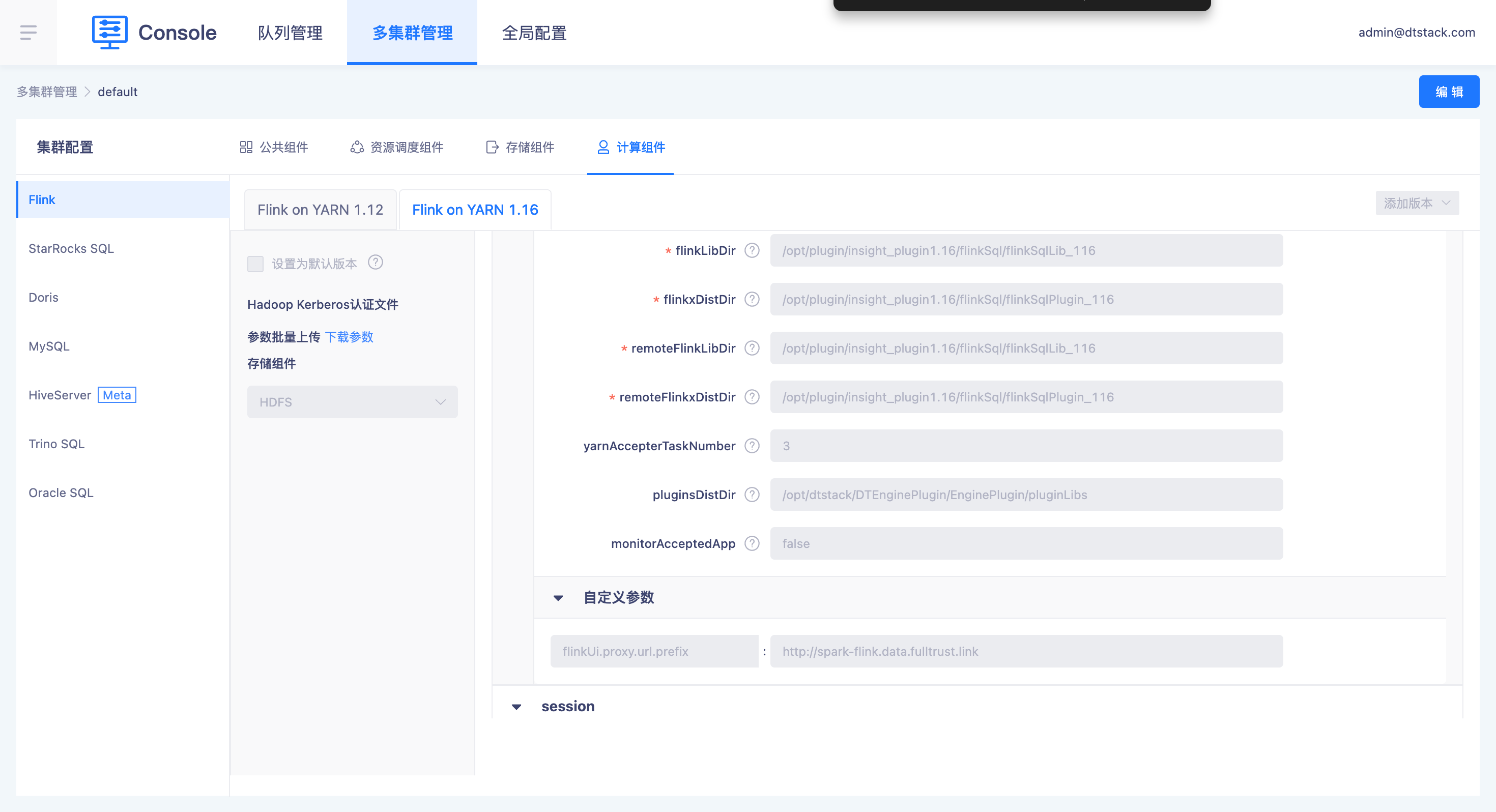Image resolution: width=1496 pixels, height=812 pixels.
Task: Select HiveServer in the component list
Action: coord(60,395)
